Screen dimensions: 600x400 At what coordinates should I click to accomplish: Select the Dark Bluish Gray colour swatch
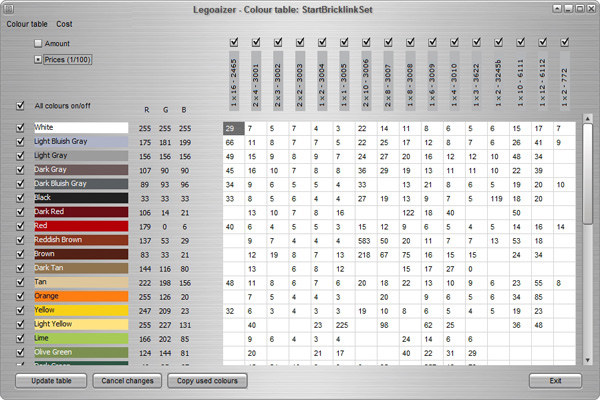coord(81,184)
